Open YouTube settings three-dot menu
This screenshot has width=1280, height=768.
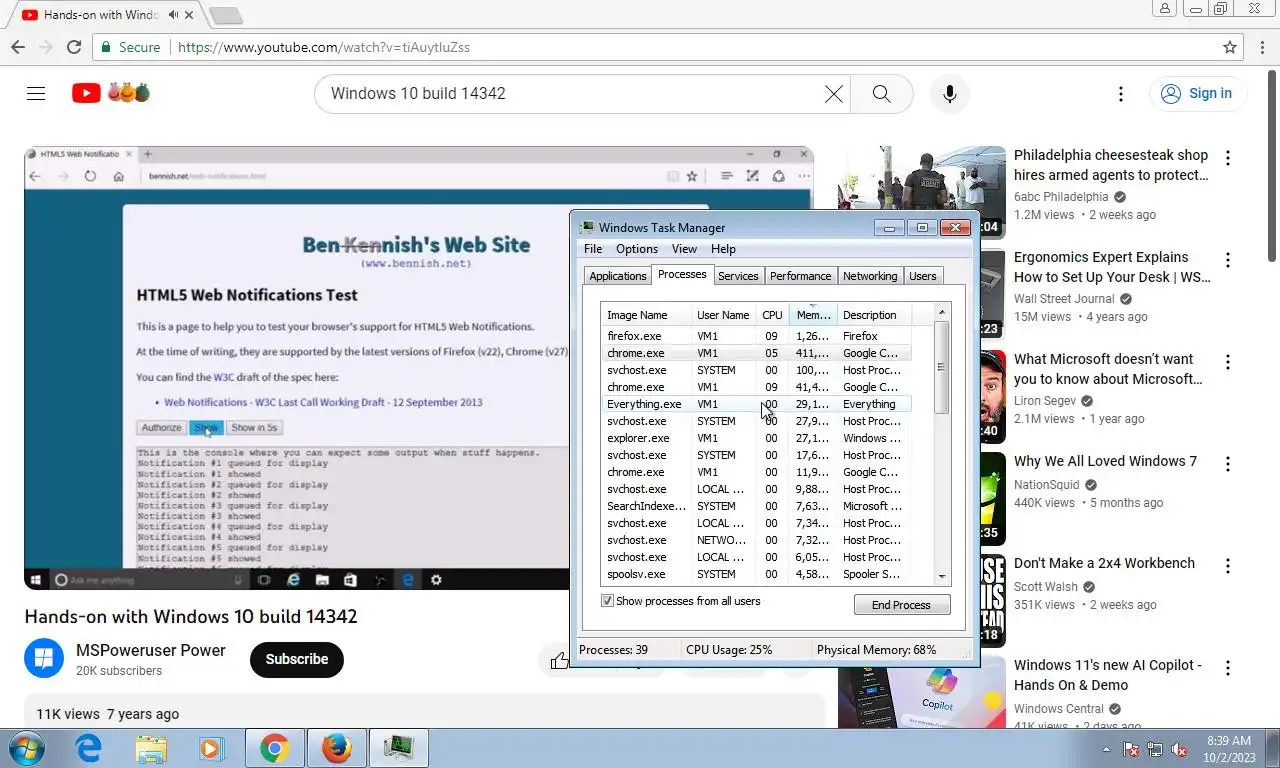click(1121, 93)
